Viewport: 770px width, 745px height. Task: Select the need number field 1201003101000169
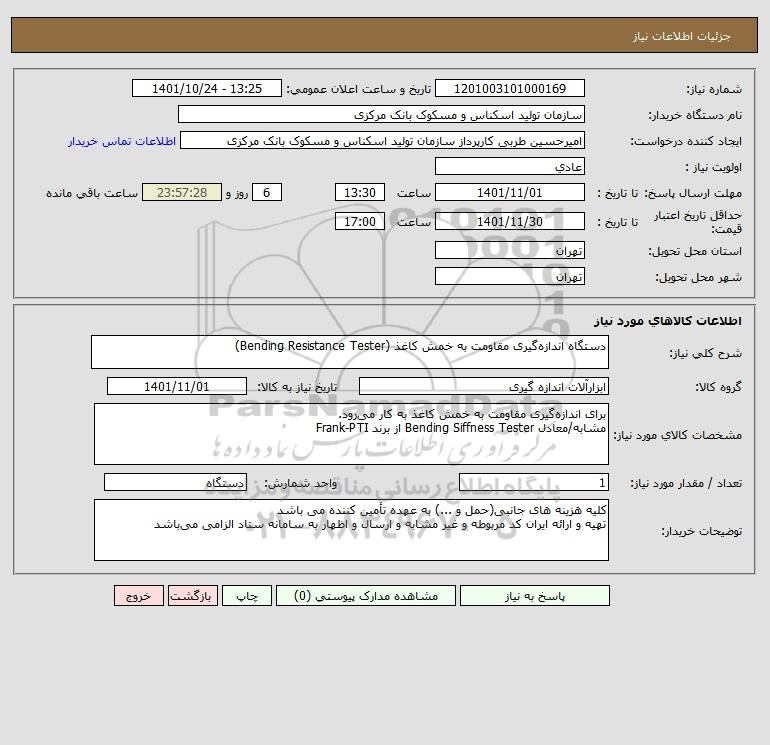tap(510, 88)
